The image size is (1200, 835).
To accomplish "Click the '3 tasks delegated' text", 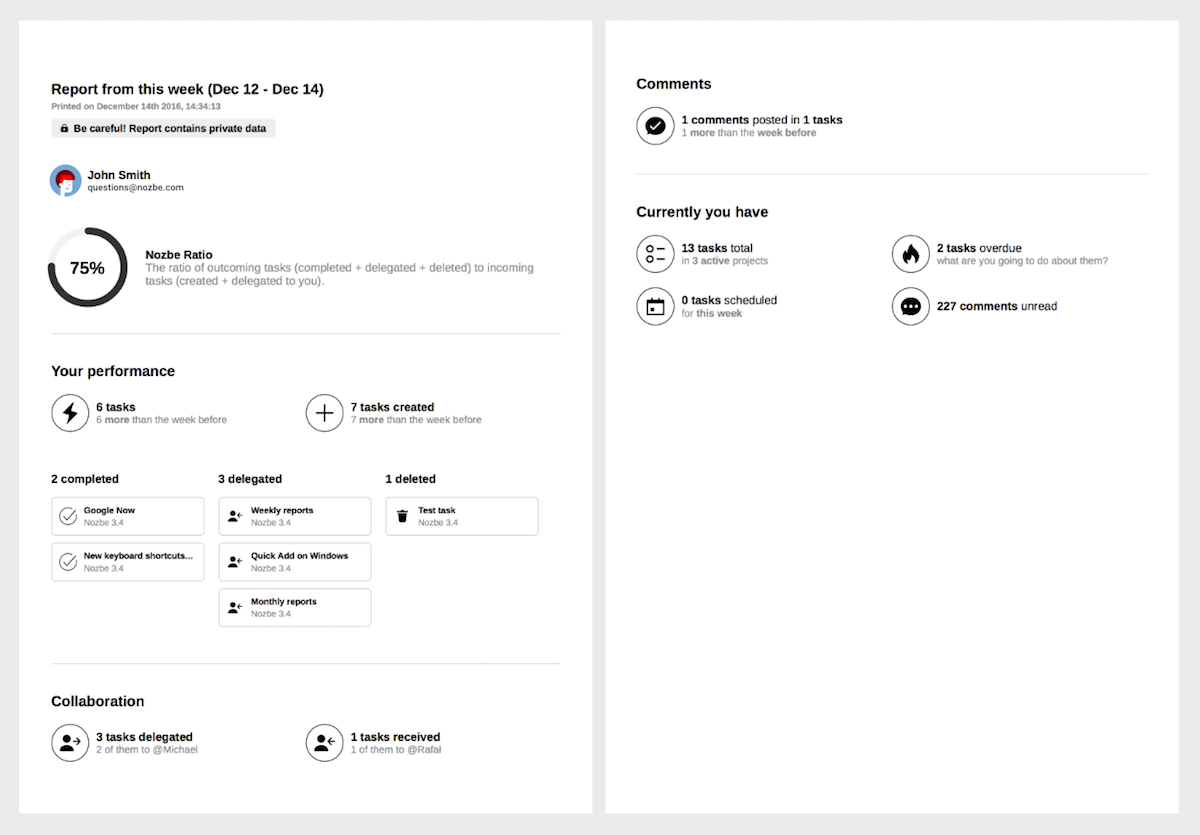I will pyautogui.click(x=144, y=737).
